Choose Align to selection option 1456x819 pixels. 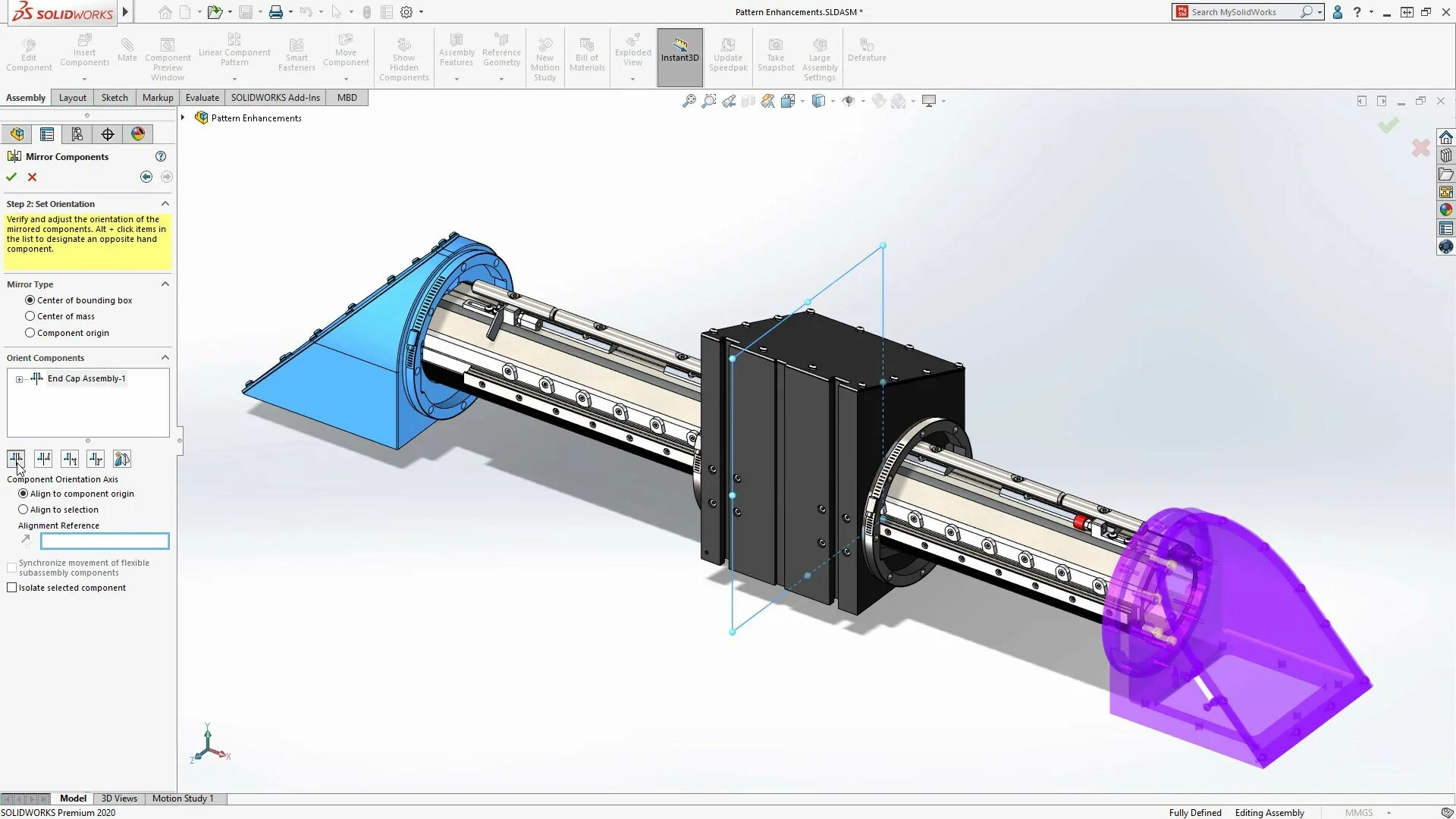[x=24, y=510]
